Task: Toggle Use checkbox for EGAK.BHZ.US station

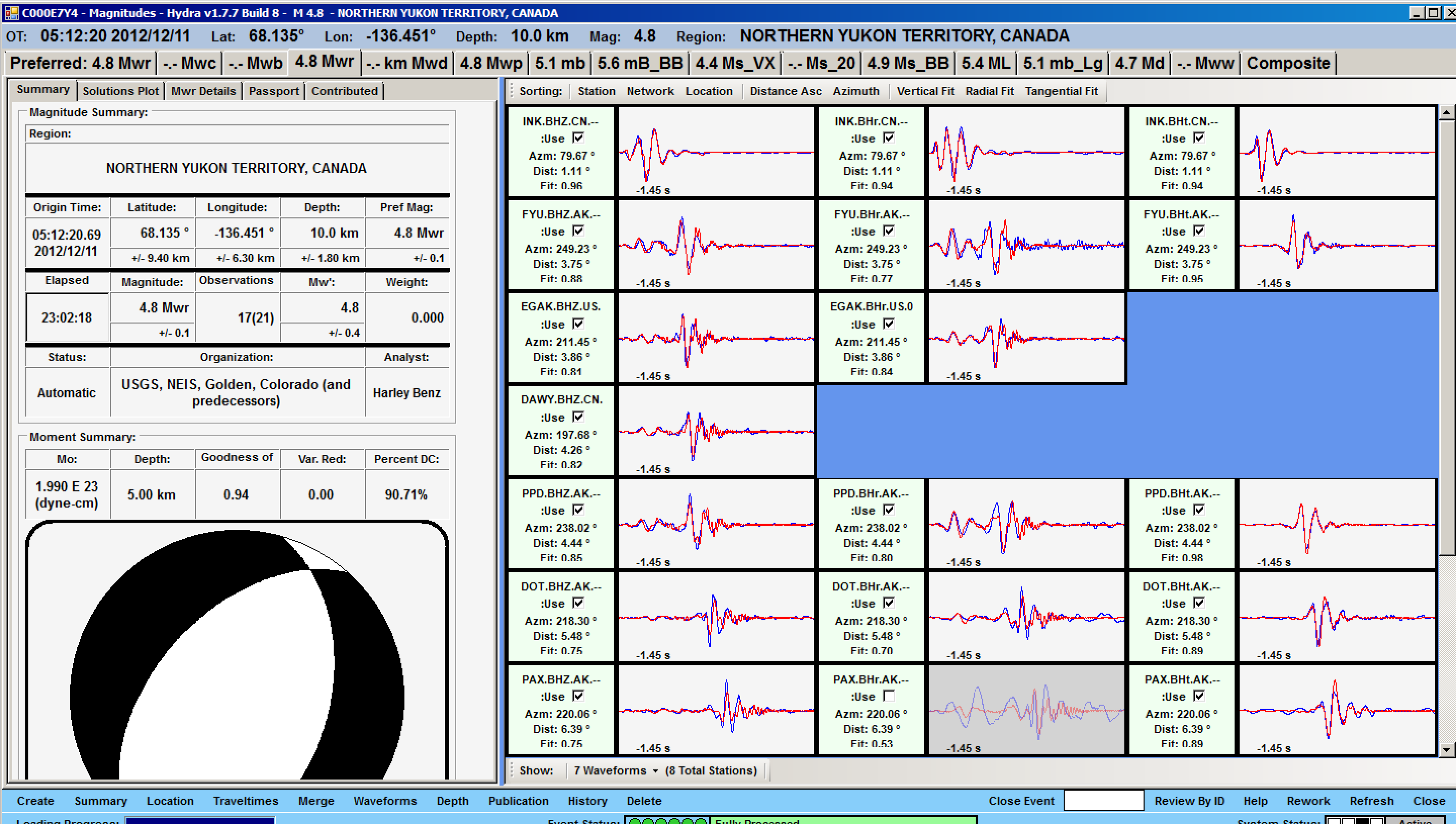Action: click(578, 323)
